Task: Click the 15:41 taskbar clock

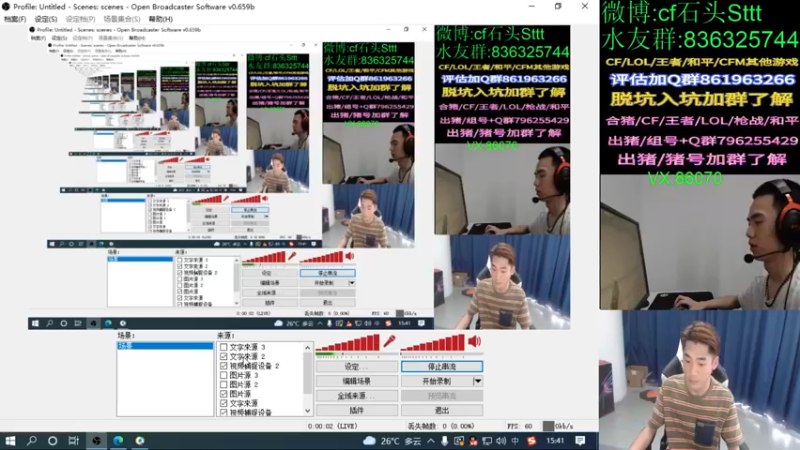Action: point(555,441)
